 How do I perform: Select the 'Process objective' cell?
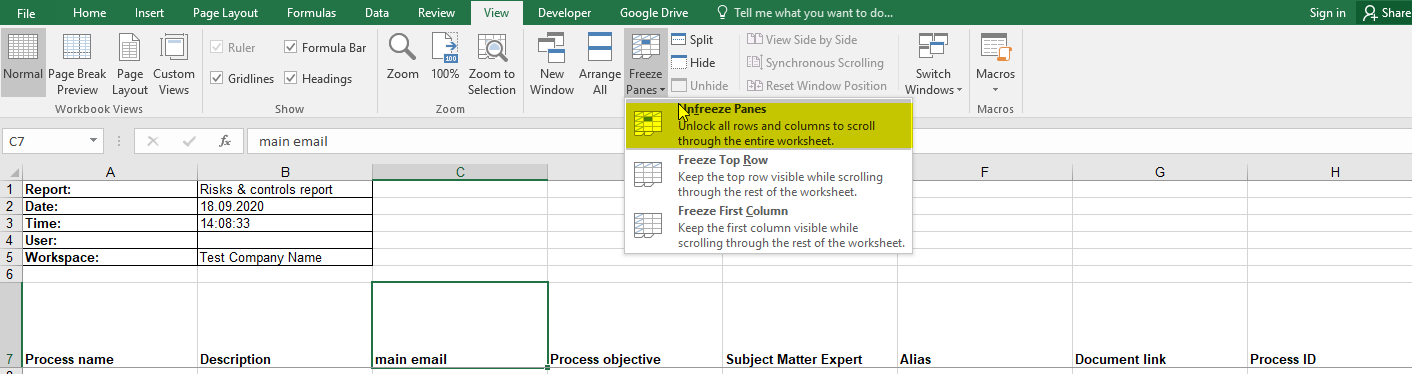[635, 325]
